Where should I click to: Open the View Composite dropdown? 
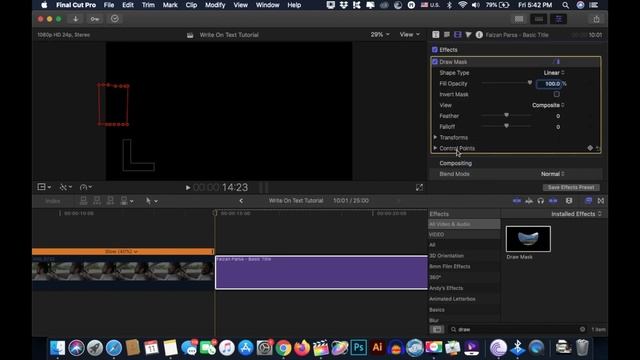[x=548, y=105]
